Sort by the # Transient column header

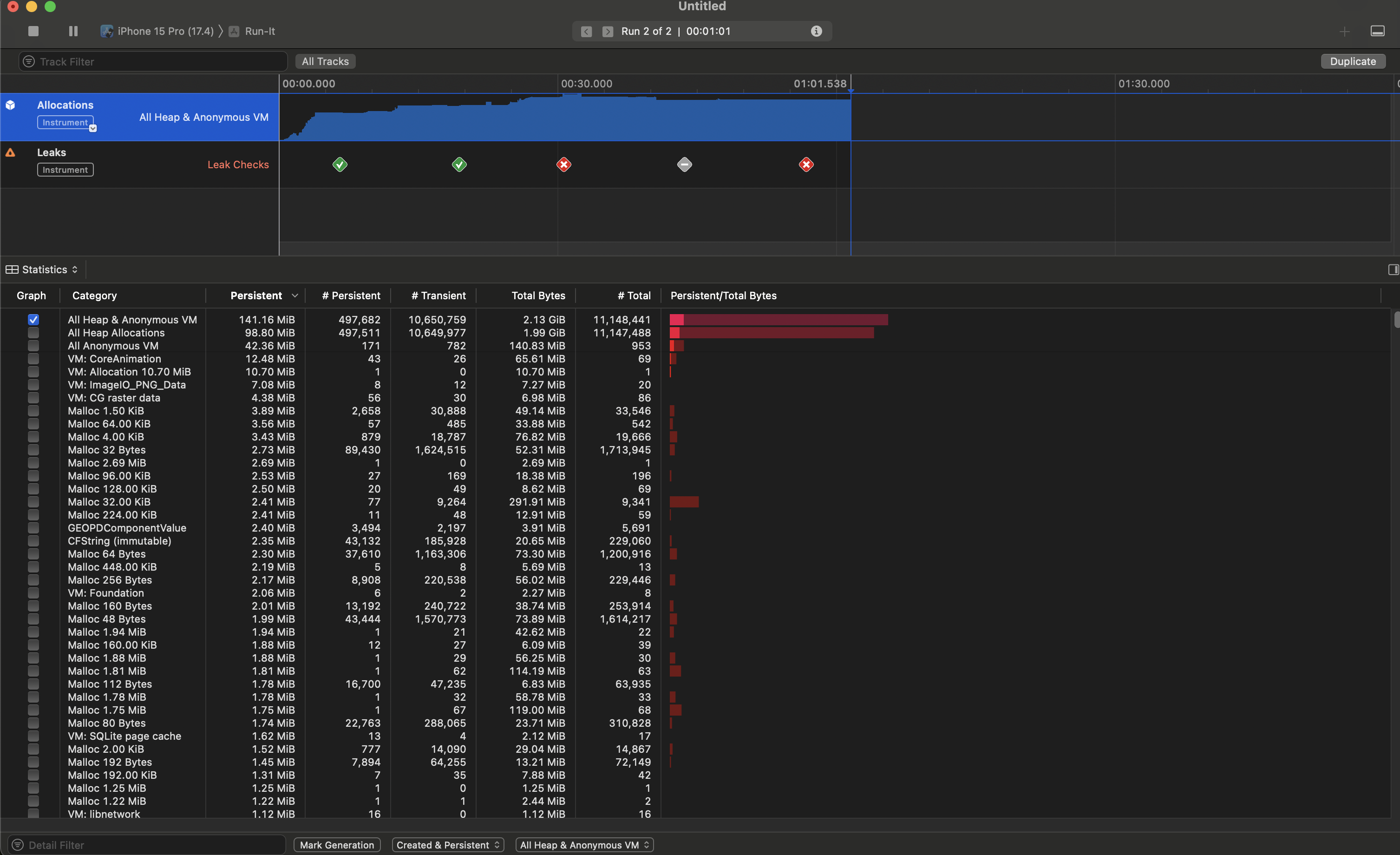tap(438, 296)
